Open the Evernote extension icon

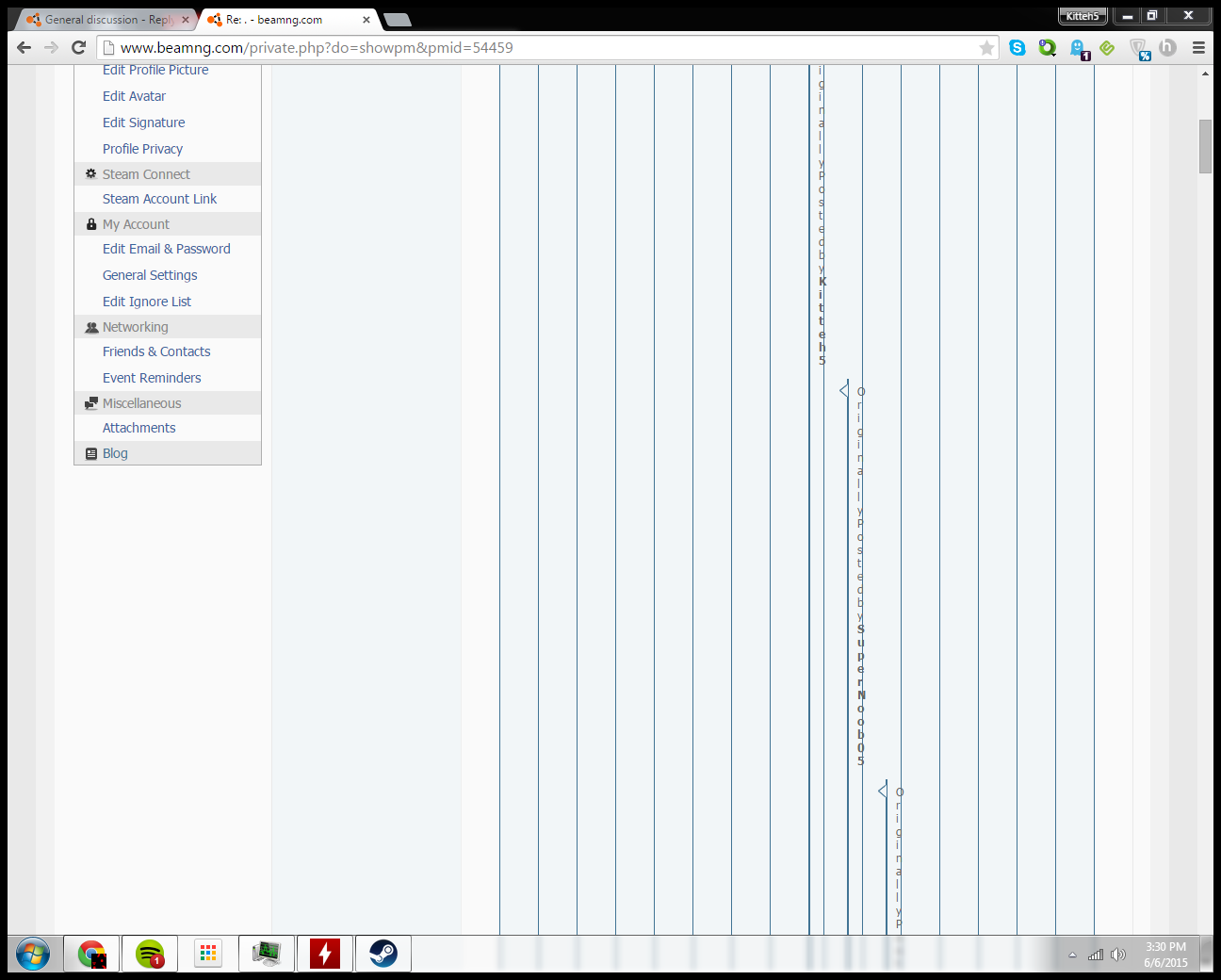tap(1107, 47)
